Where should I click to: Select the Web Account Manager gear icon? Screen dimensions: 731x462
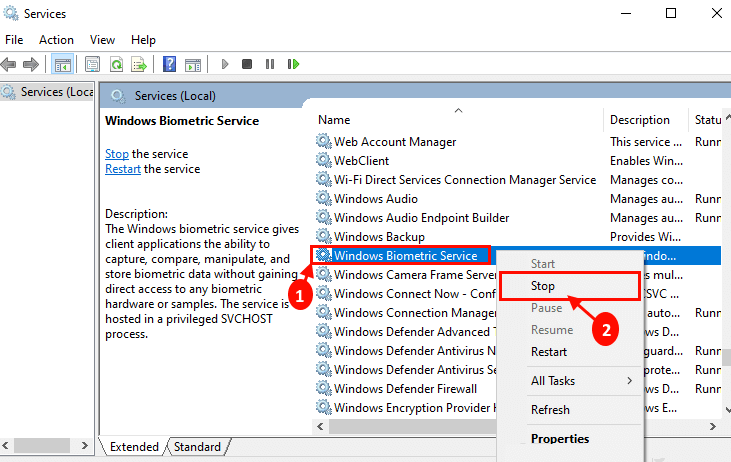click(324, 141)
